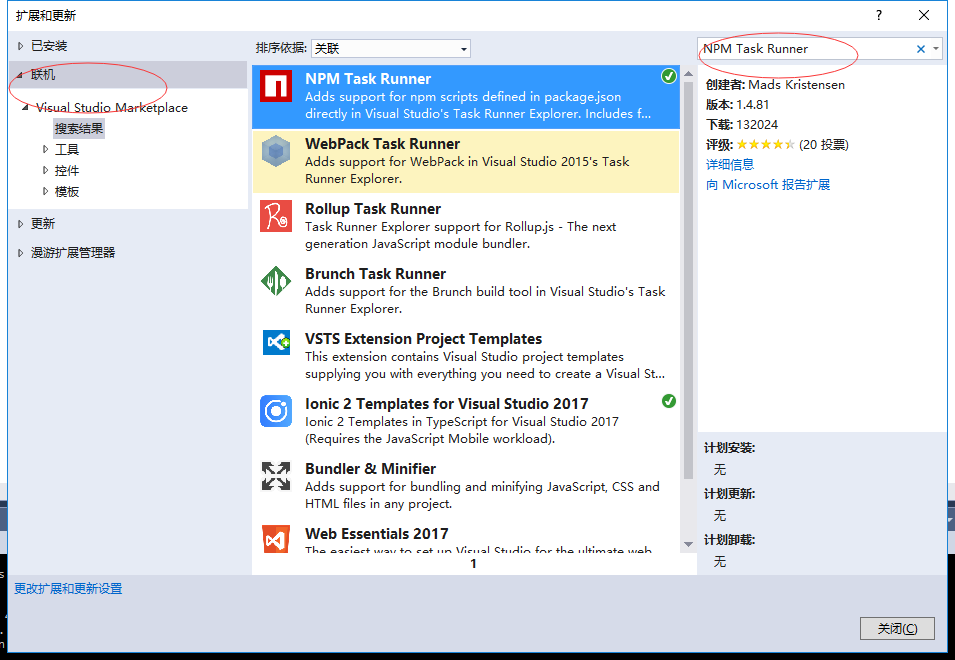Screen dimensions: 955x660
Task: Click the 计划安装 label
Action: pos(729,448)
